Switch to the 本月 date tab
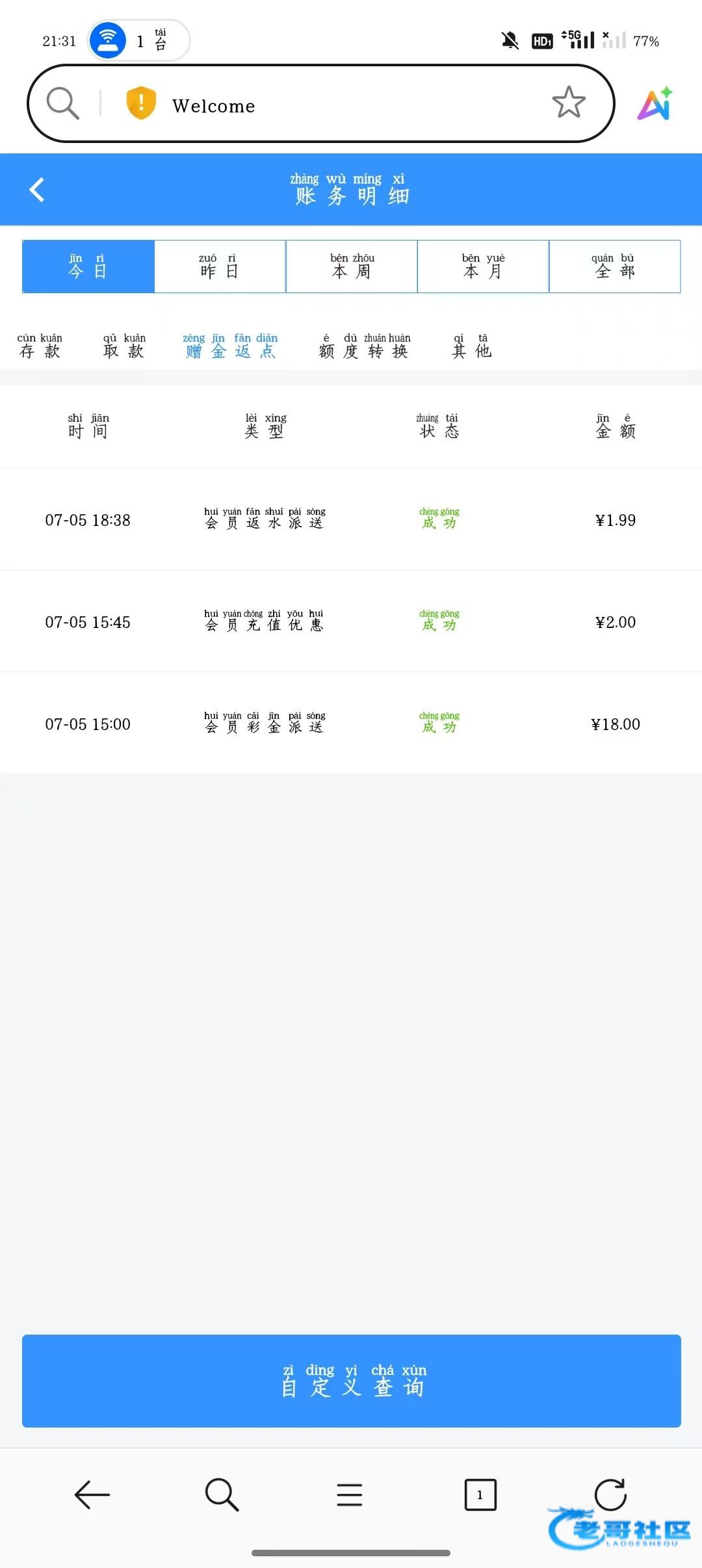 point(483,267)
